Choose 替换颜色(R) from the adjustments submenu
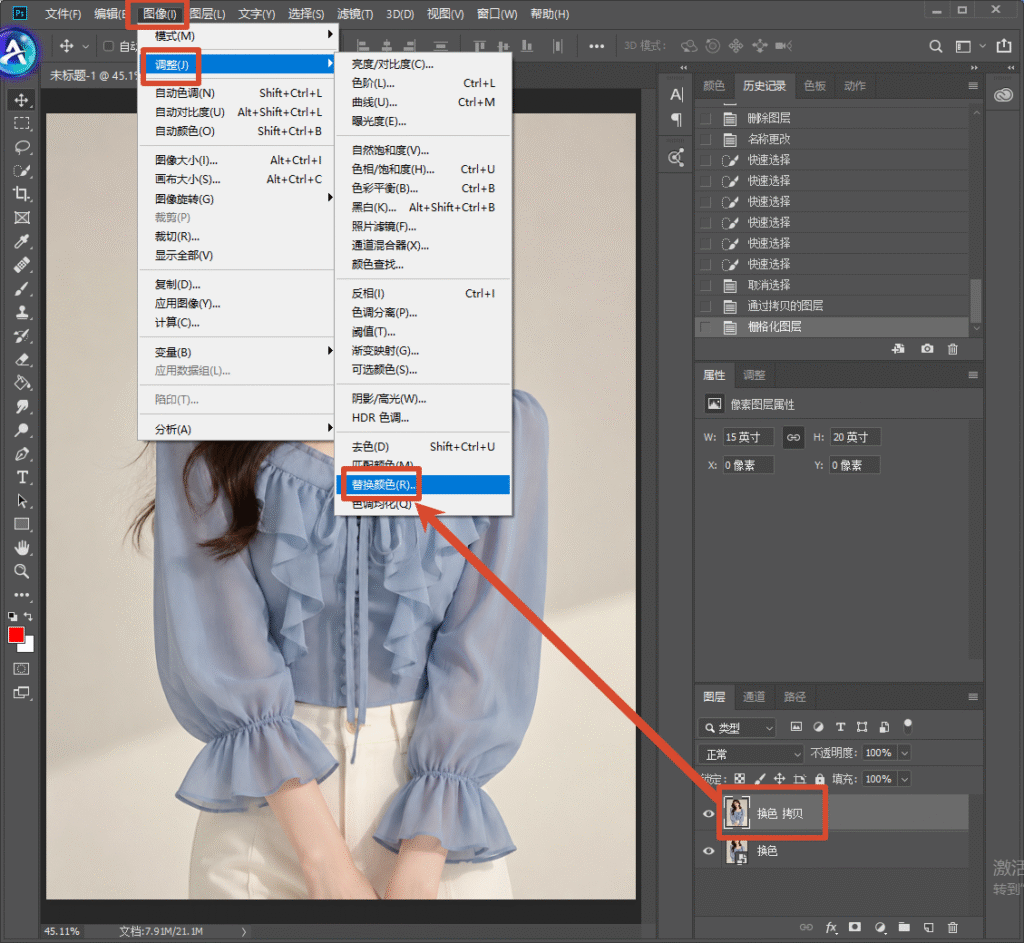 click(423, 485)
